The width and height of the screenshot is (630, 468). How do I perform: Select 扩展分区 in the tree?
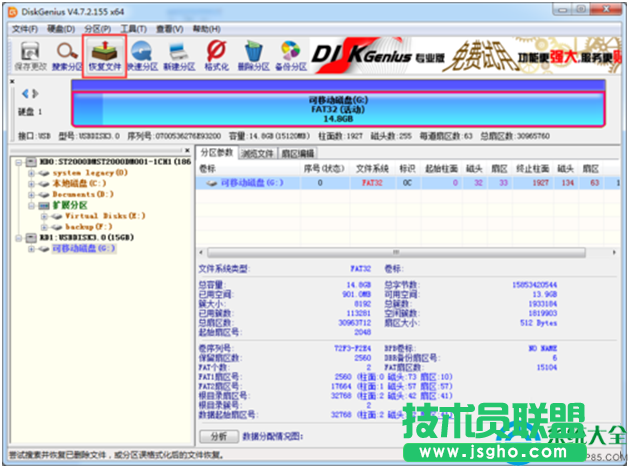pyautogui.click(x=70, y=205)
